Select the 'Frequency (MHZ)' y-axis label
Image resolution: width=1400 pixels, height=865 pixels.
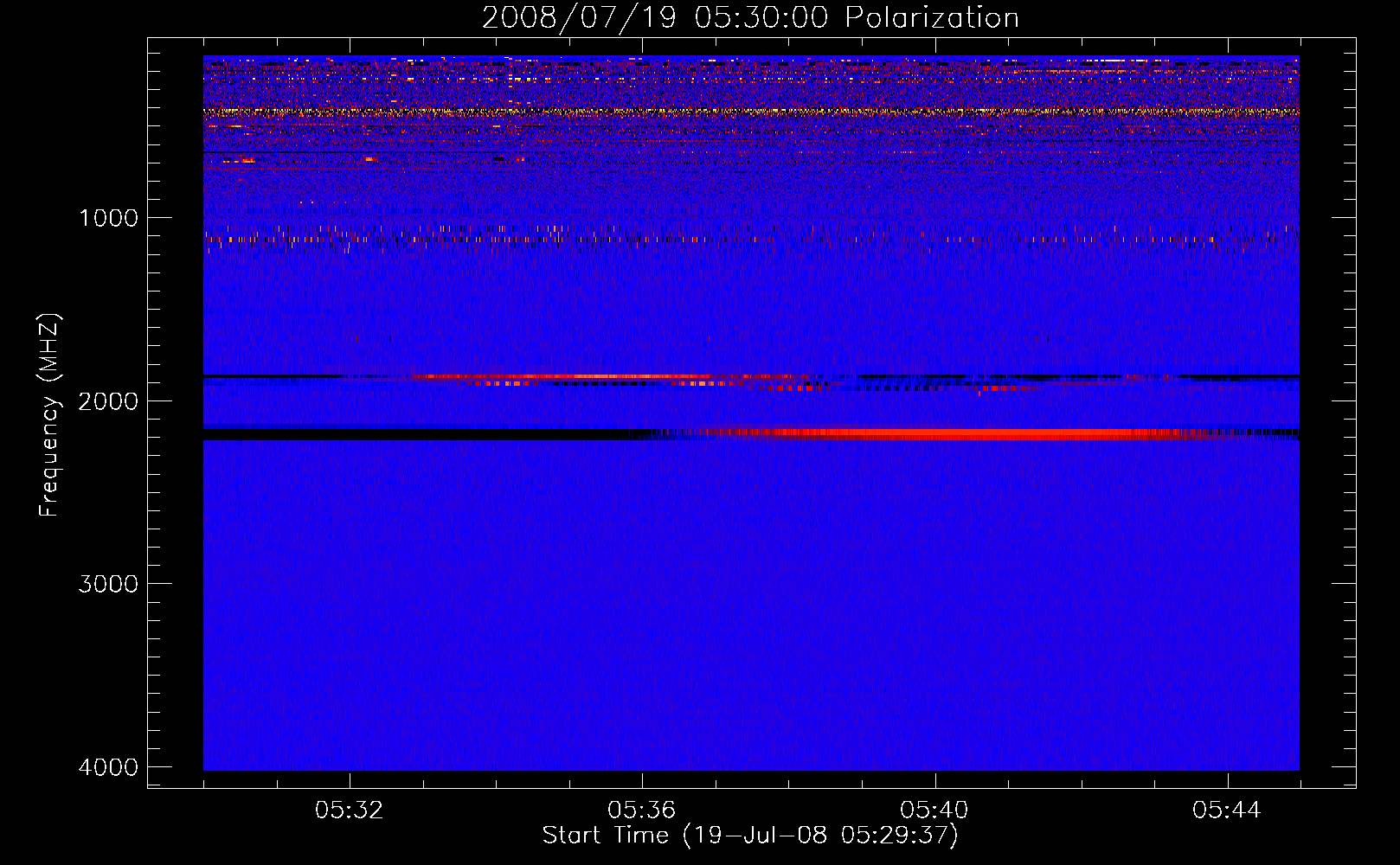click(x=50, y=415)
